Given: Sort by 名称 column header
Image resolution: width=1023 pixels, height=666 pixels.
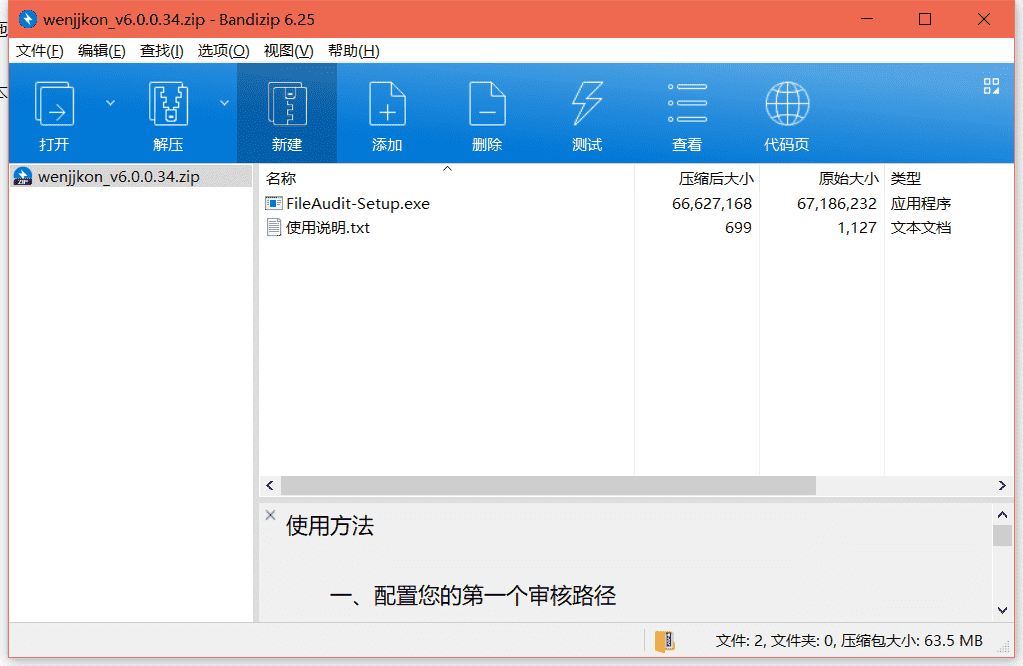Looking at the screenshot, I should [x=447, y=178].
